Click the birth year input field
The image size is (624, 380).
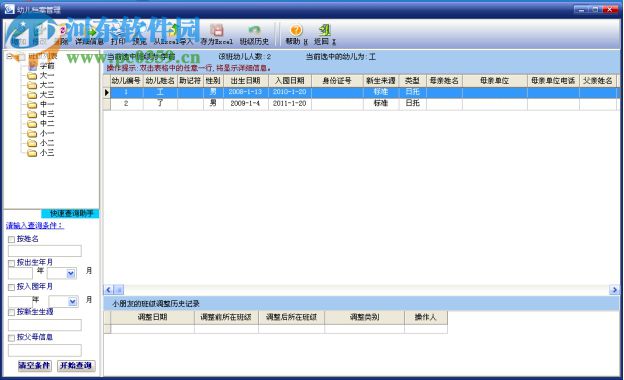coord(20,273)
